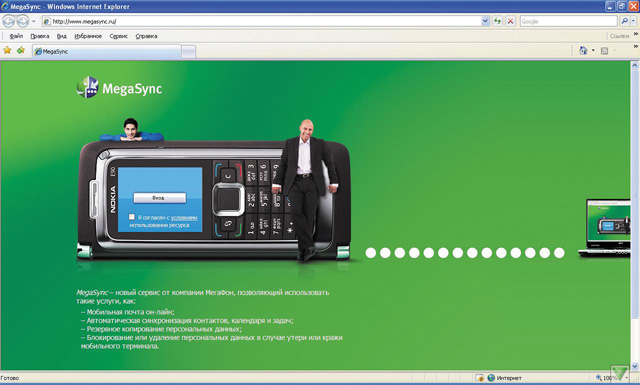Click the Home page icon

point(583,51)
